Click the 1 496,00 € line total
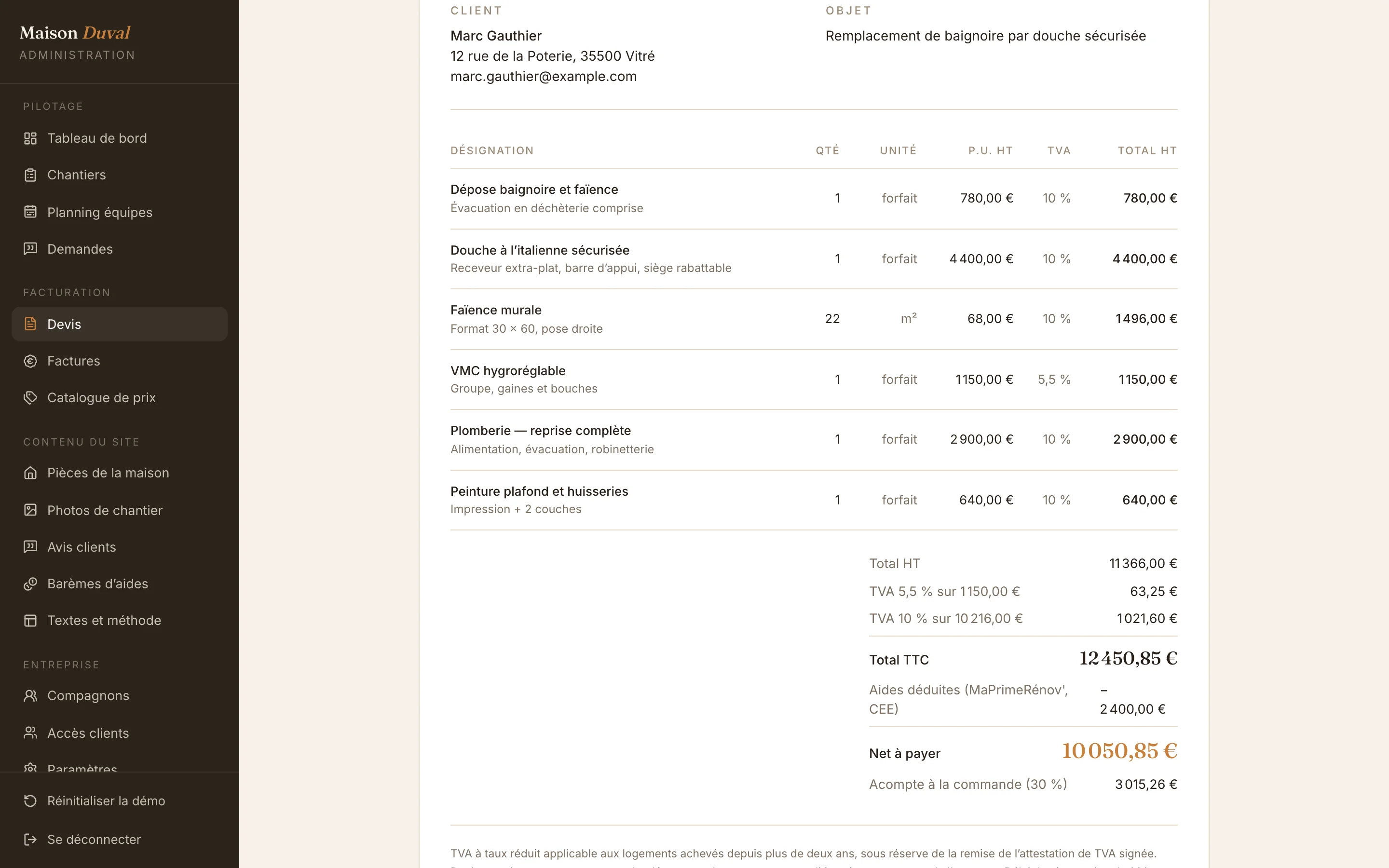 point(1146,319)
